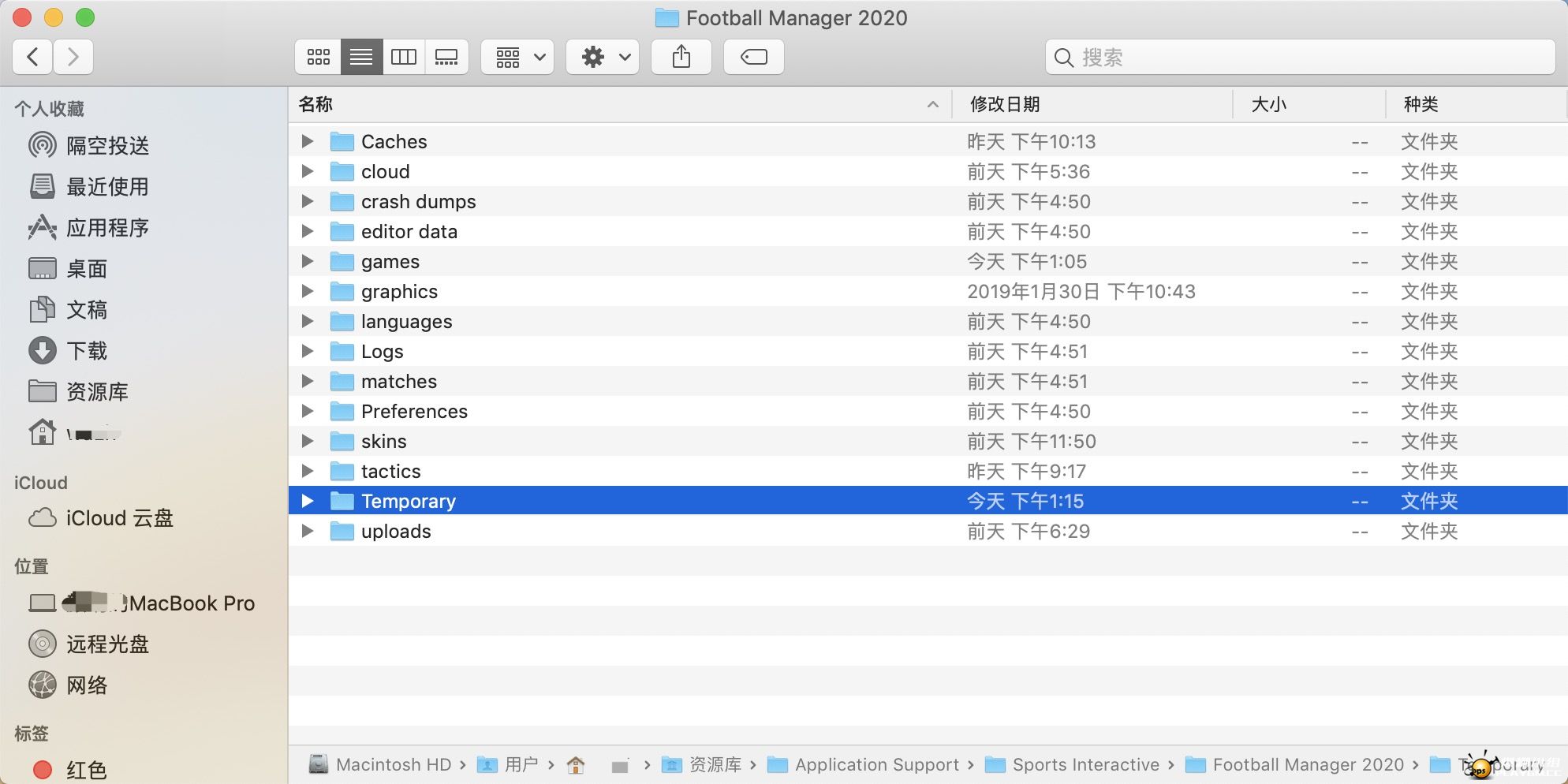Image resolution: width=1568 pixels, height=784 pixels.
Task: Click the 2019年1月30日 下午10:43 date
Action: tap(1081, 292)
